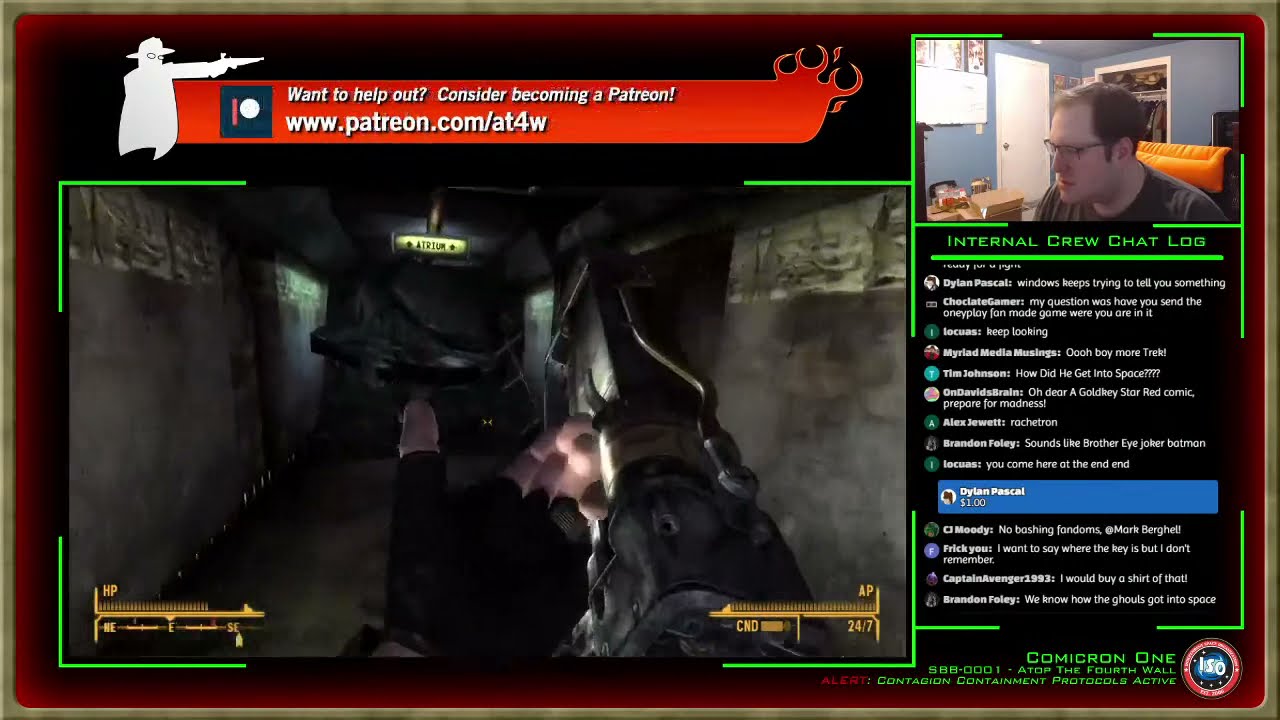Click the "$1.00" donation amount
Screen dimensions: 1280x720
pyautogui.click(x=973, y=503)
